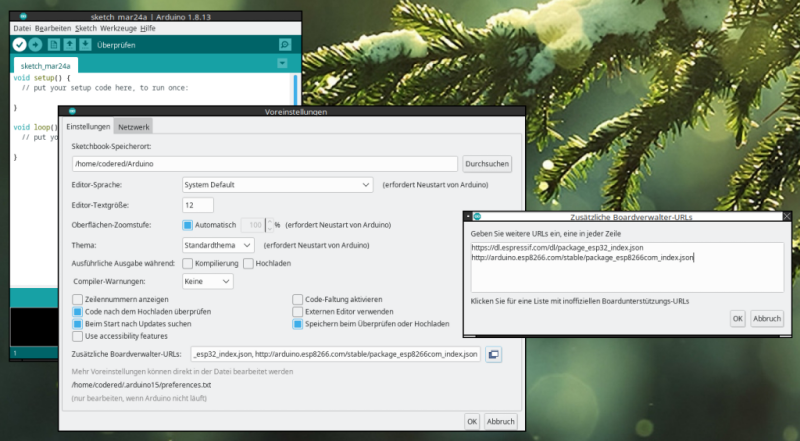Click the Arduino logo icon in main window title bar
Screen dimensions: 800x441
(23, 16)
